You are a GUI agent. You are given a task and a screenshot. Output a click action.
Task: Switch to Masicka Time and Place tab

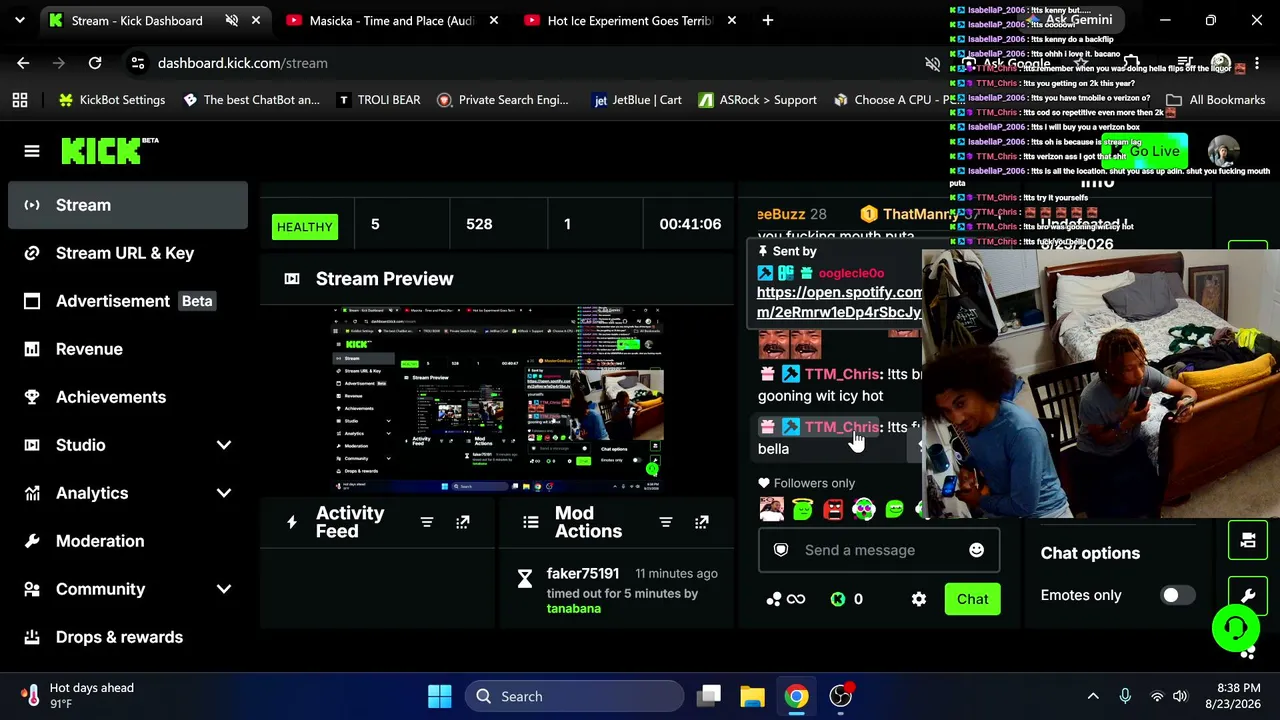[391, 20]
